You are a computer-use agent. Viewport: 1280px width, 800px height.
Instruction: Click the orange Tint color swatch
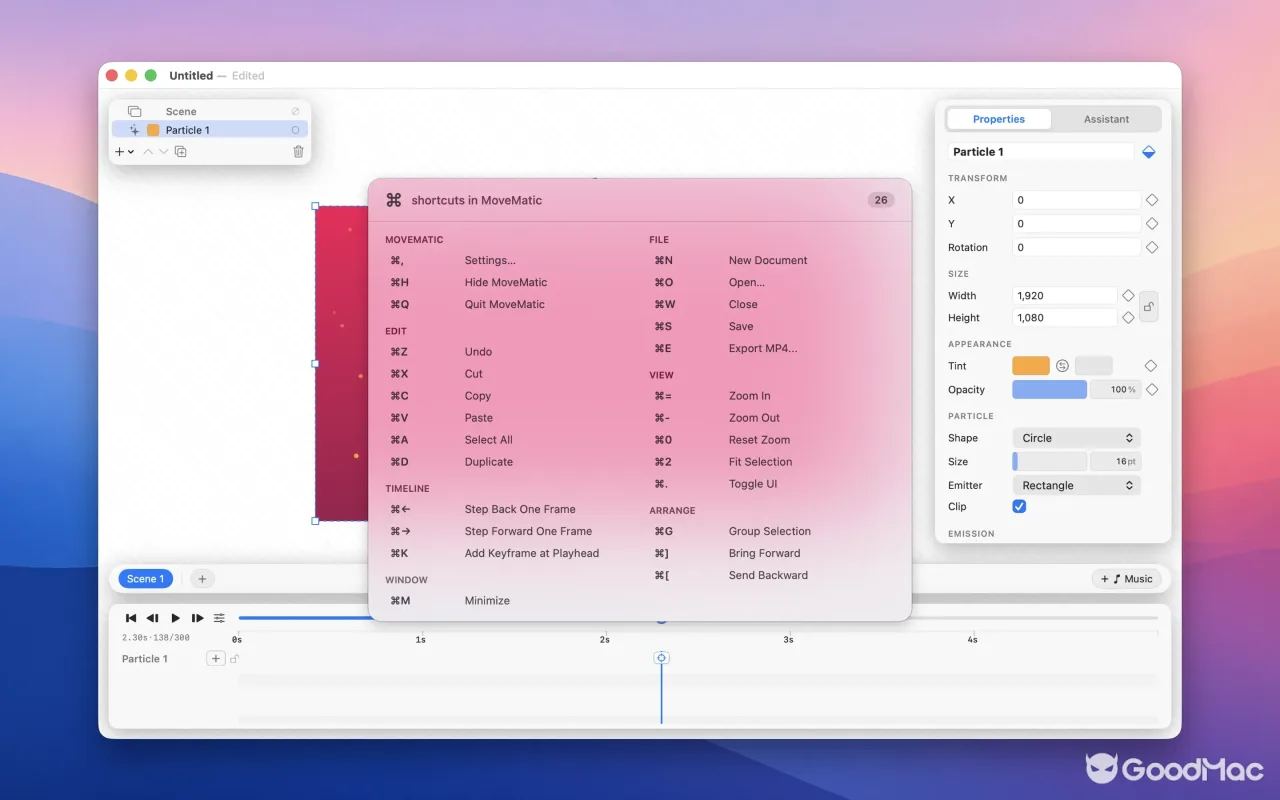tap(1031, 366)
